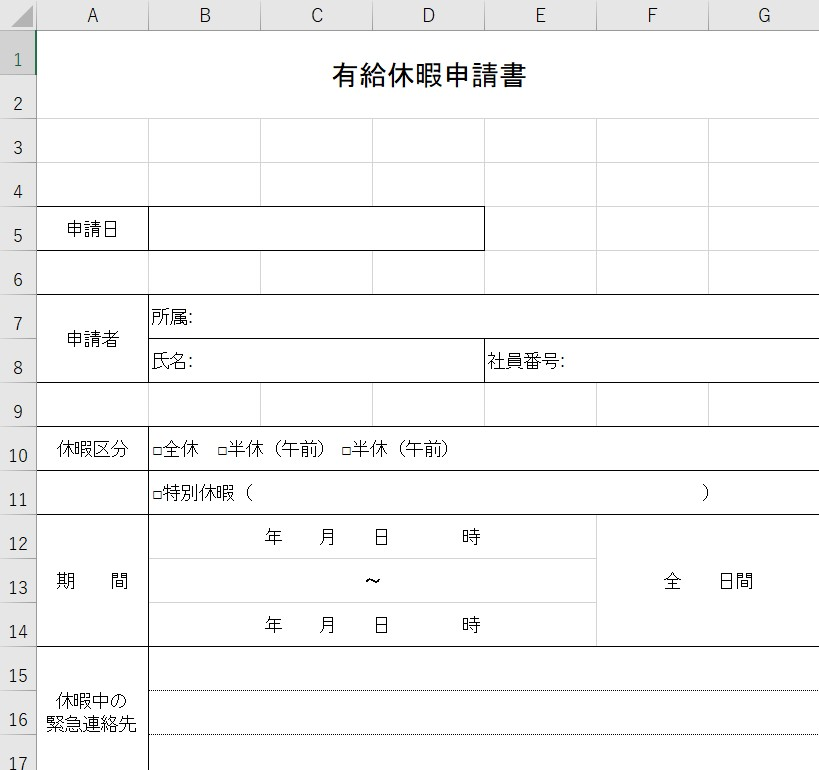
Task: Click the blank field beside 申請日
Action: [x=316, y=229]
